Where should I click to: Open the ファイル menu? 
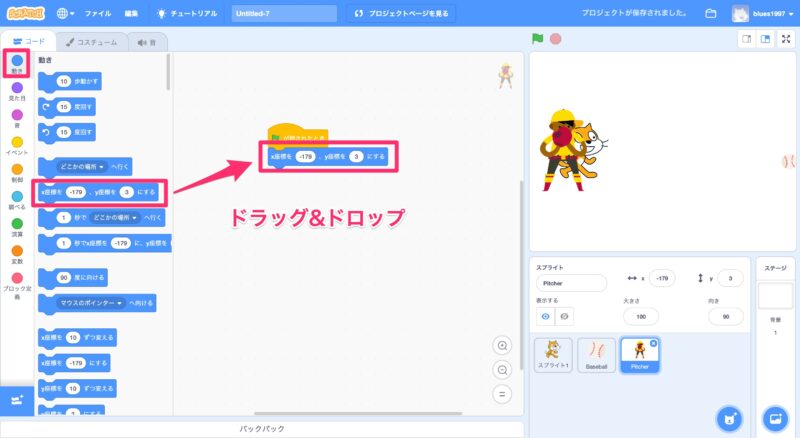(x=98, y=14)
